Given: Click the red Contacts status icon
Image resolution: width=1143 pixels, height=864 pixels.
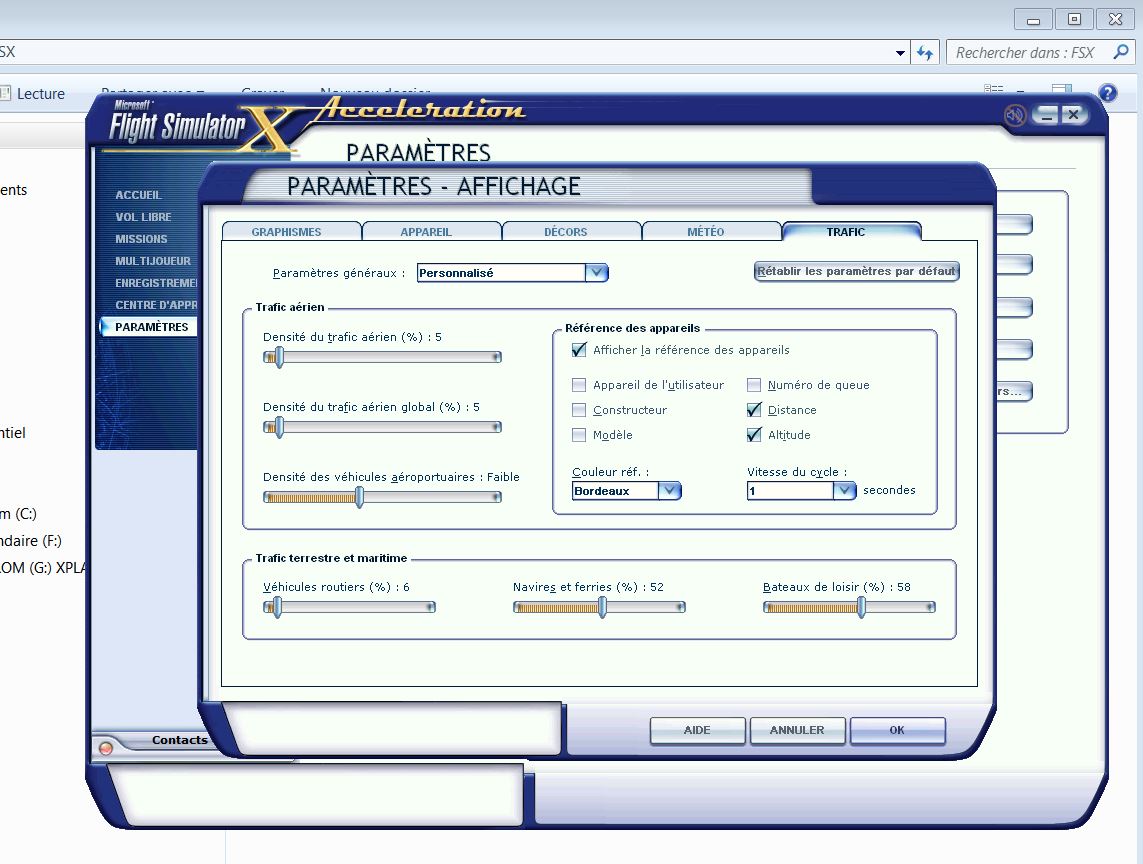Looking at the screenshot, I should pyautogui.click(x=106, y=747).
